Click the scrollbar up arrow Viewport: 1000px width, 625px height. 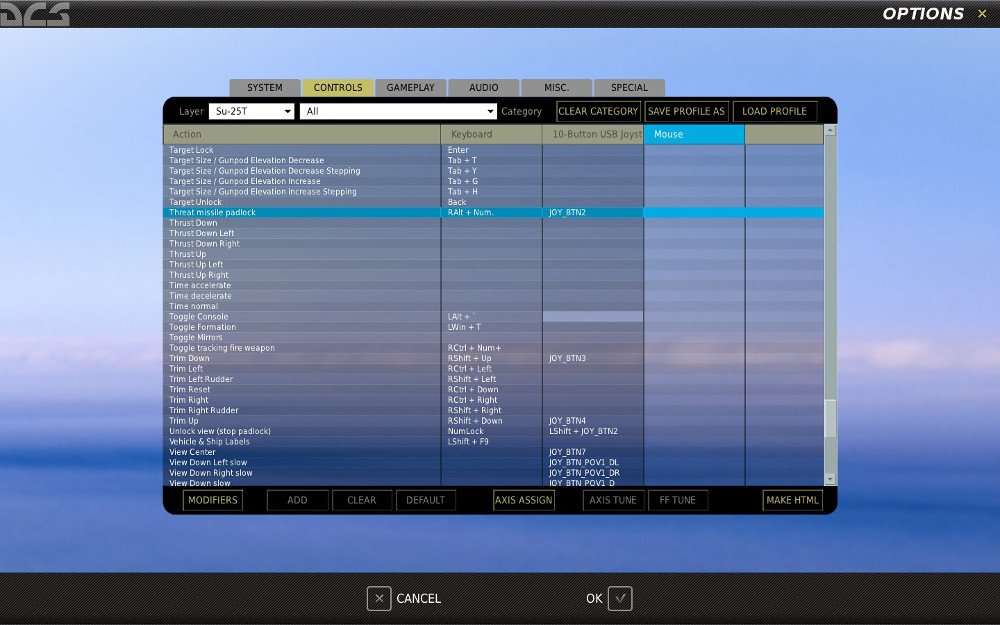830,130
